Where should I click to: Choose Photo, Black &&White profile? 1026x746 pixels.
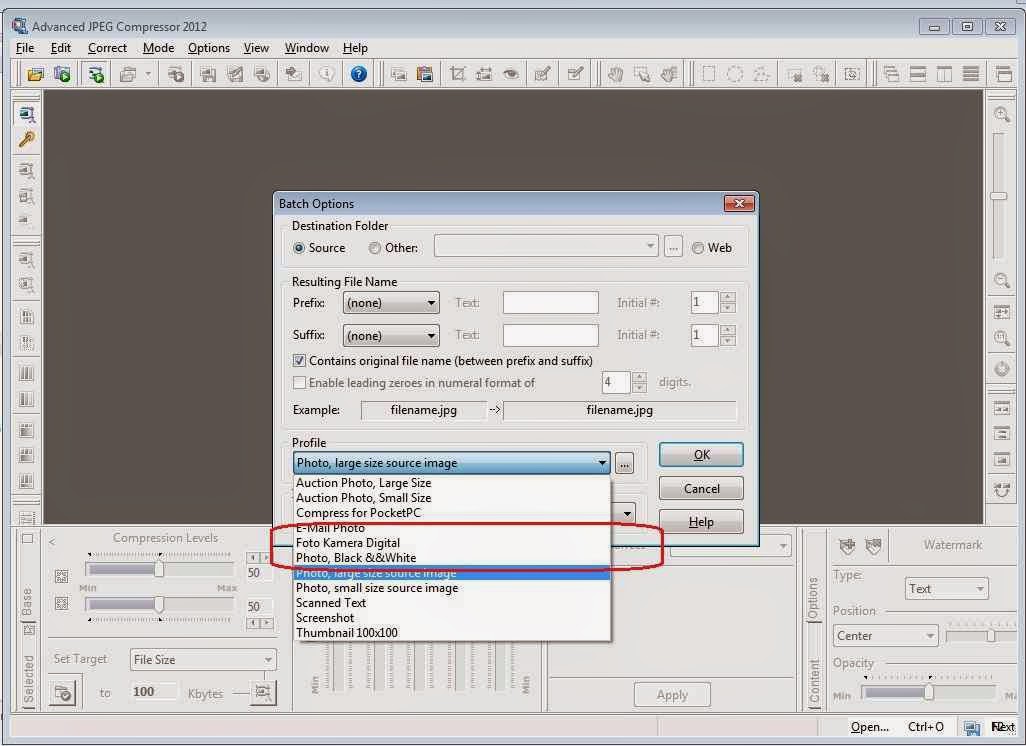tap(451, 558)
